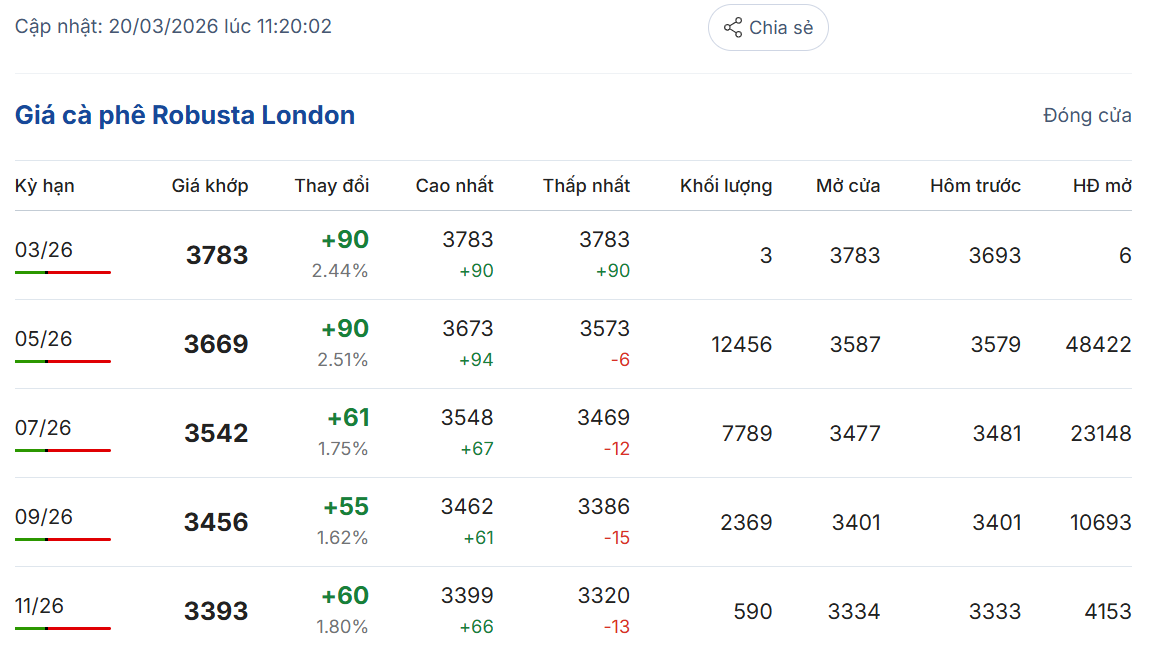Click the Giá khớp column header

[210, 185]
